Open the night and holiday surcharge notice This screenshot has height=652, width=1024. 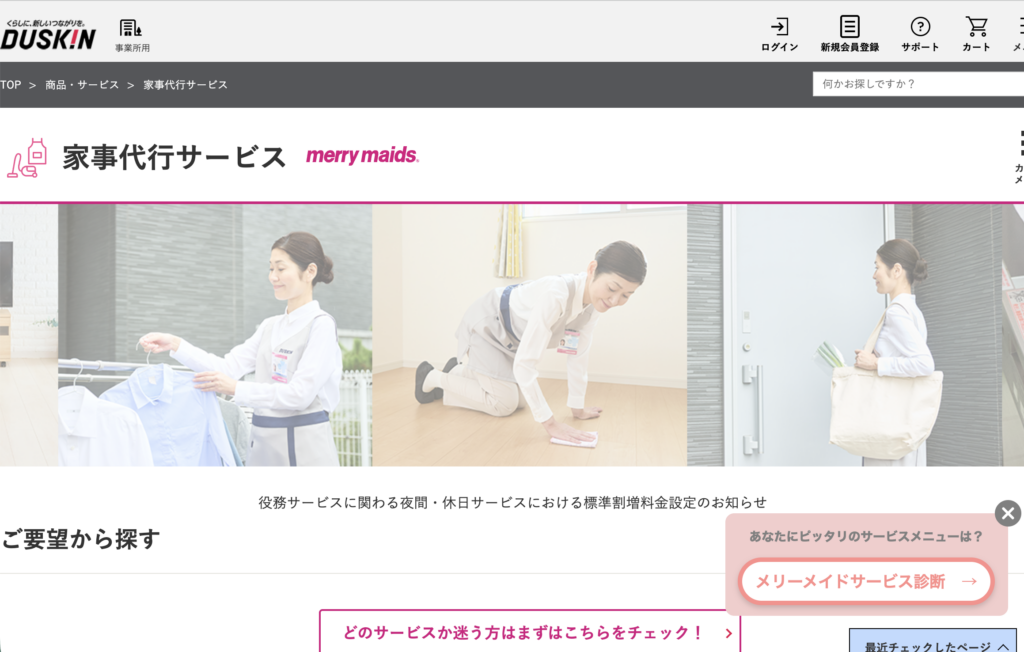point(512,502)
